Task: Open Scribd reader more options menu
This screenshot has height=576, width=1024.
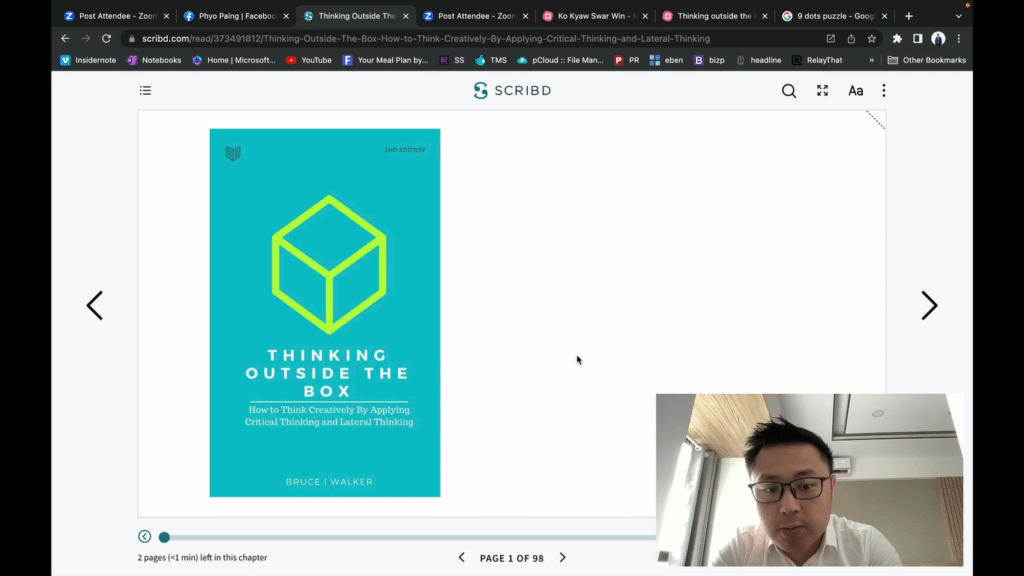Action: click(884, 91)
